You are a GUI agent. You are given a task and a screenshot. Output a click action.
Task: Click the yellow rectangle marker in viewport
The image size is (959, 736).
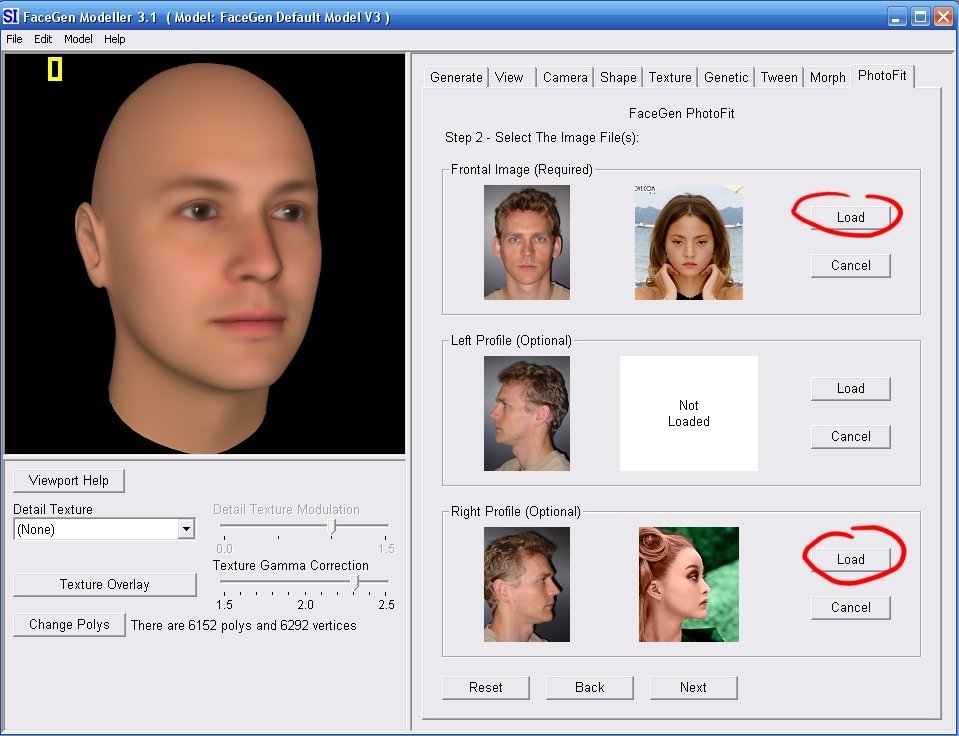pos(55,69)
